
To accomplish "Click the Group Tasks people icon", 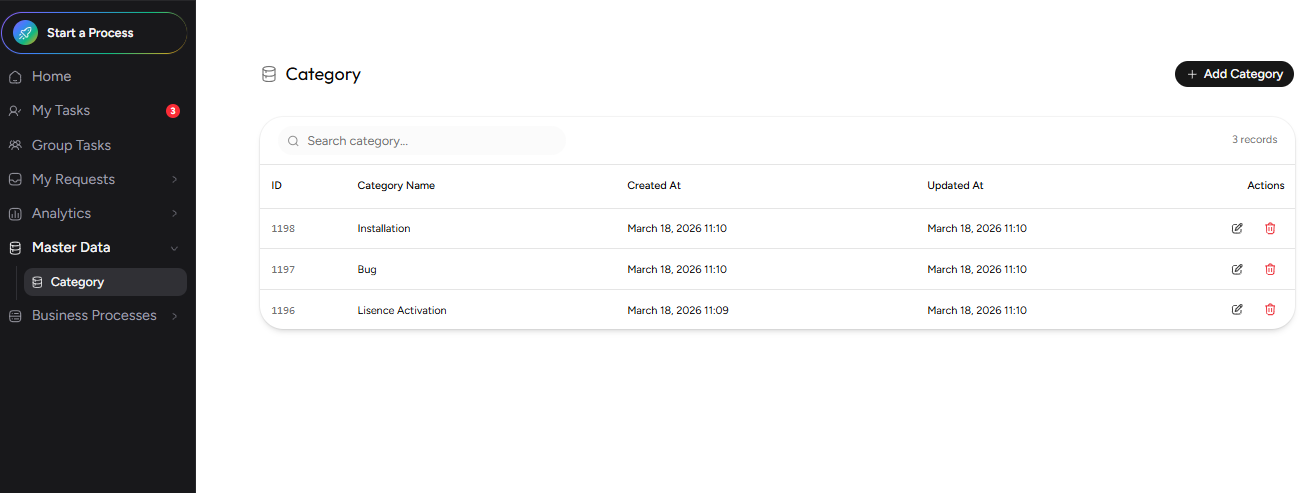I will tap(15, 145).
